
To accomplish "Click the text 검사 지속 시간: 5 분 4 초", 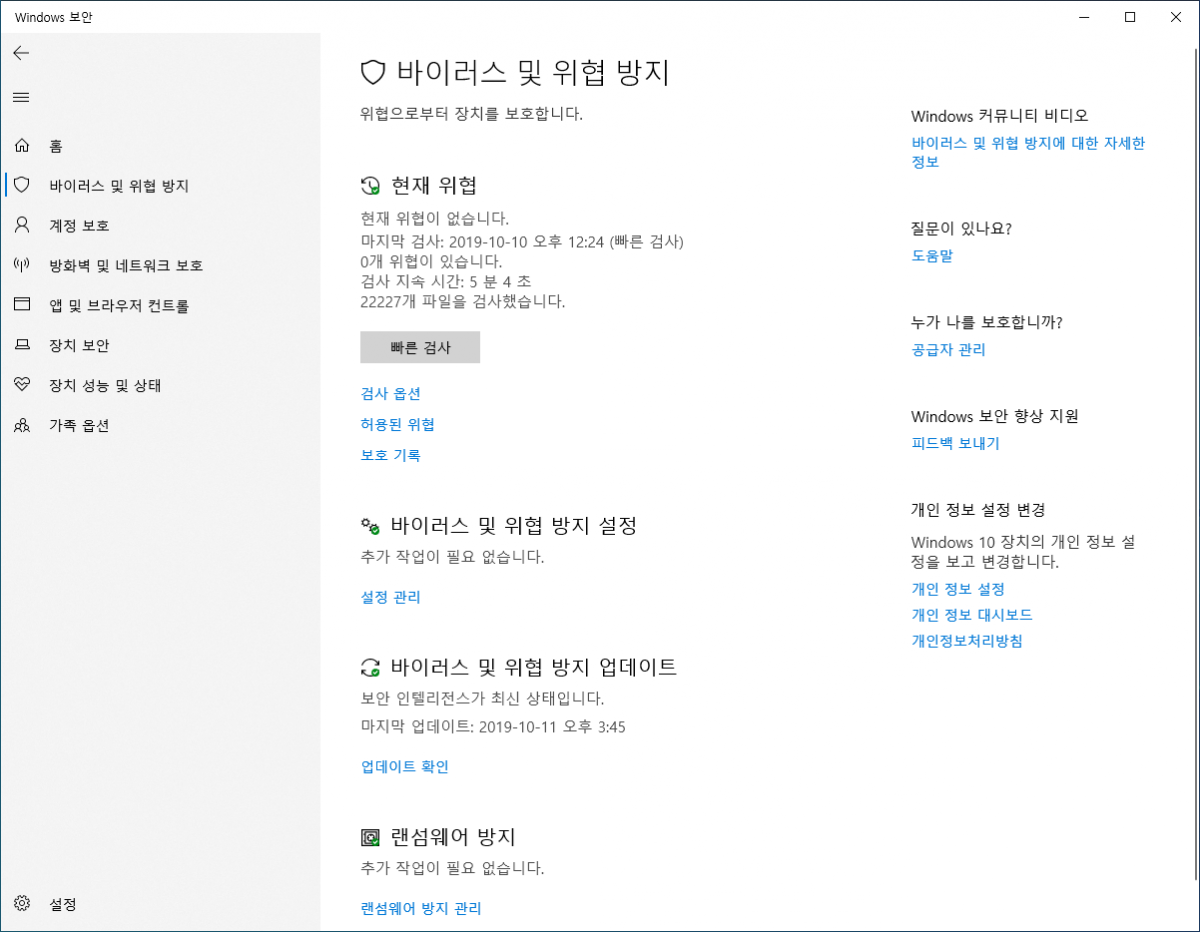I will coord(446,281).
